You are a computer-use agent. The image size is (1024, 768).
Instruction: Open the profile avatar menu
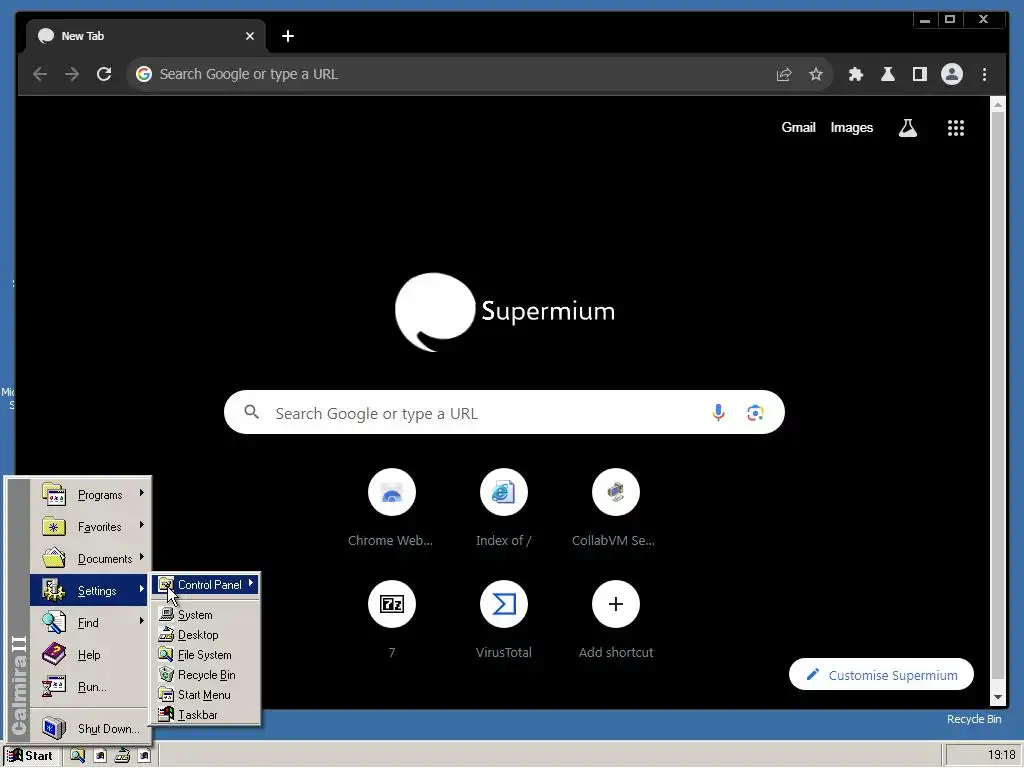tap(952, 74)
